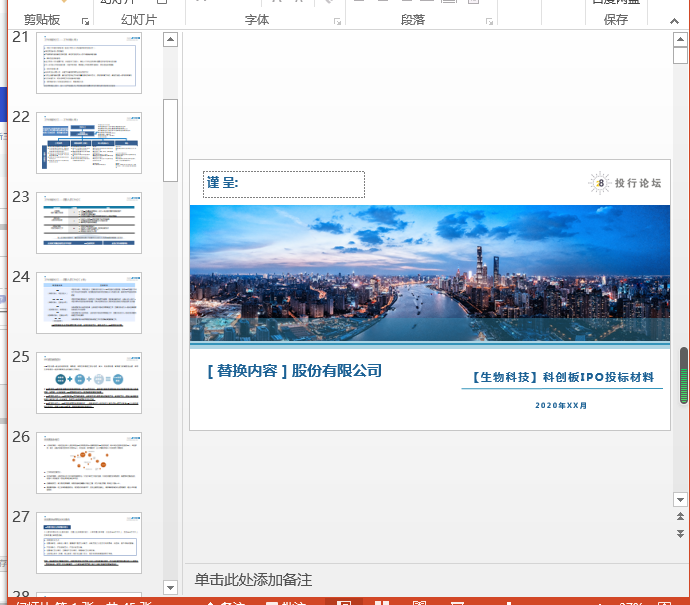Select slide 23 thumbnail

click(89, 223)
